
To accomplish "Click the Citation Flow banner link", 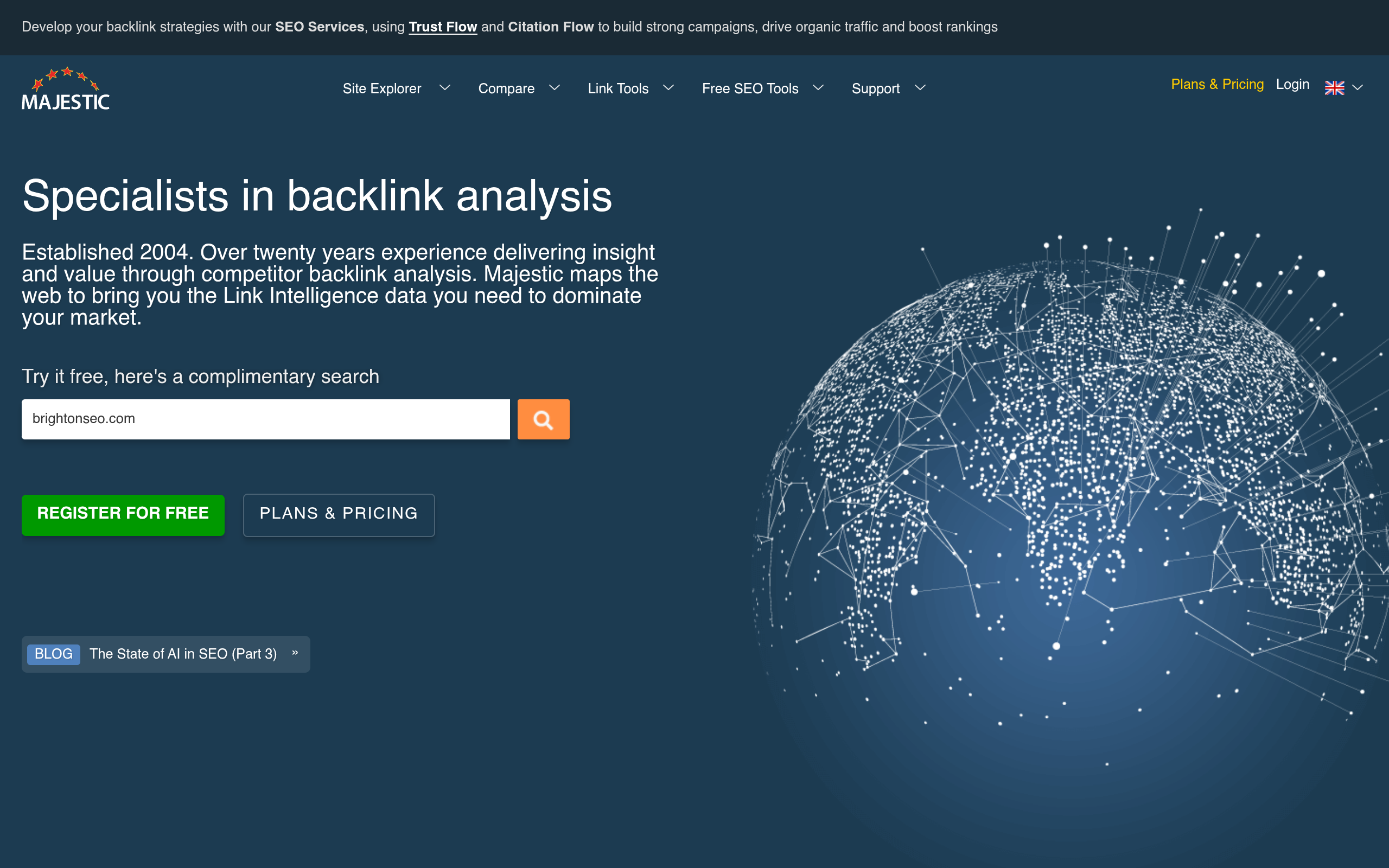I will point(550,27).
